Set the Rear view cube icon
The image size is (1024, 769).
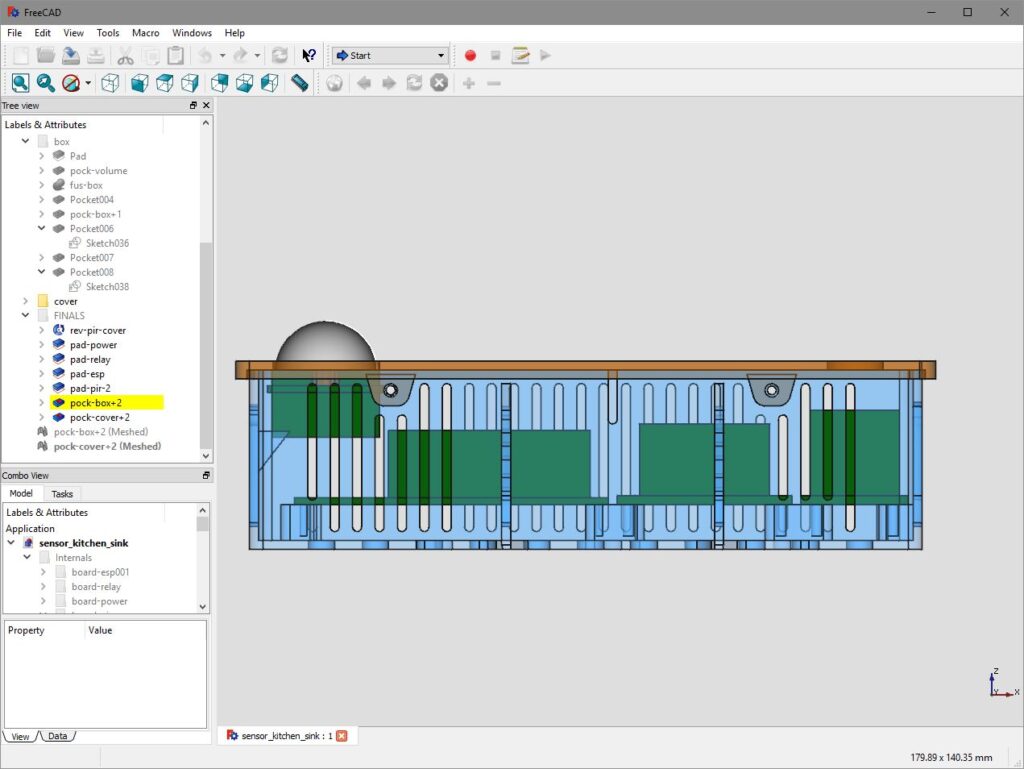pos(219,83)
